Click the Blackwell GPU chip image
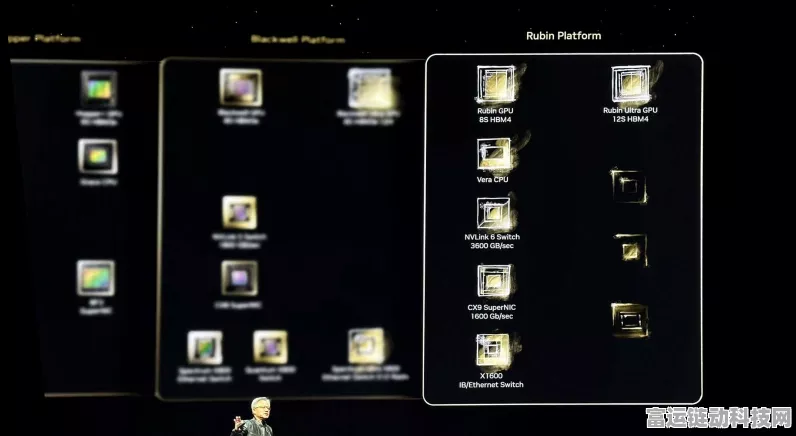Viewport: 796px width, 436px height. click(x=241, y=87)
